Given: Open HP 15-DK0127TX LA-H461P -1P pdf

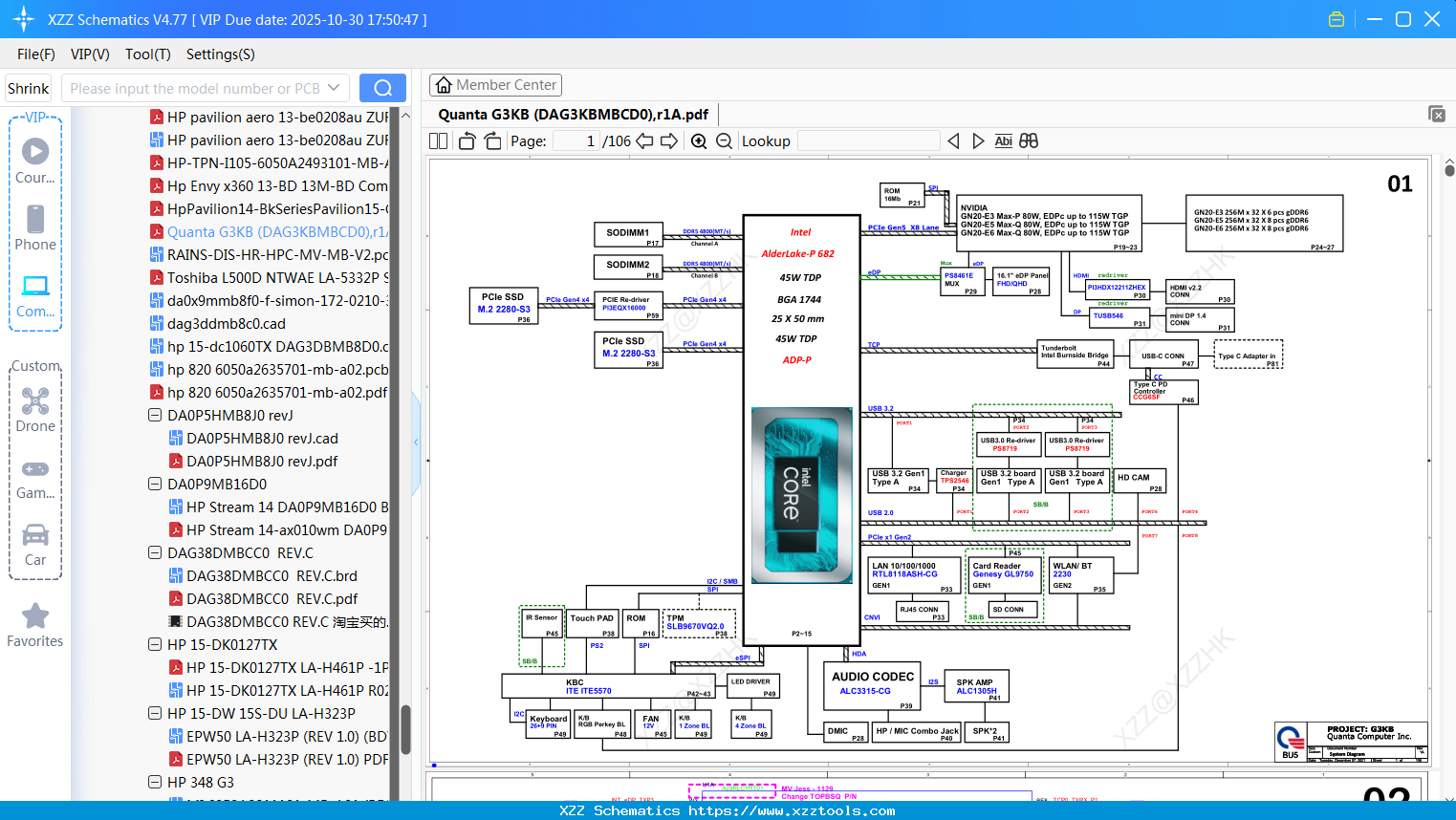Looking at the screenshot, I should click(x=278, y=668).
